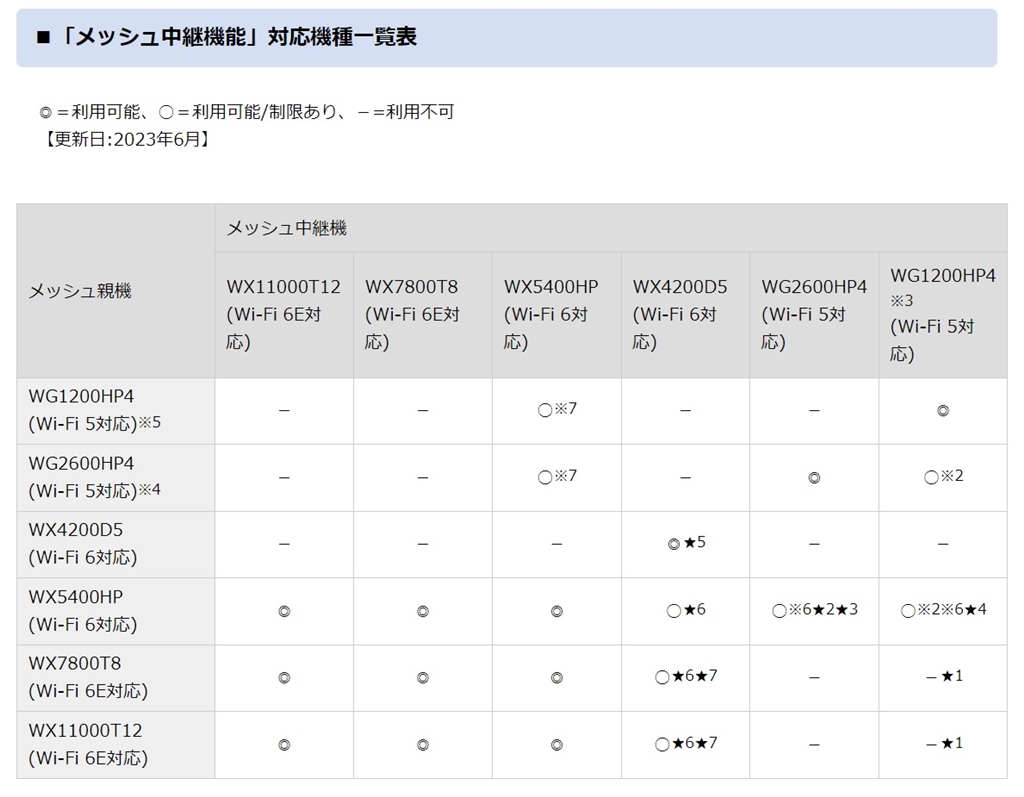
Task: Click ◎ for parent WX5400HP, relay WX7800T8
Action: (423, 611)
